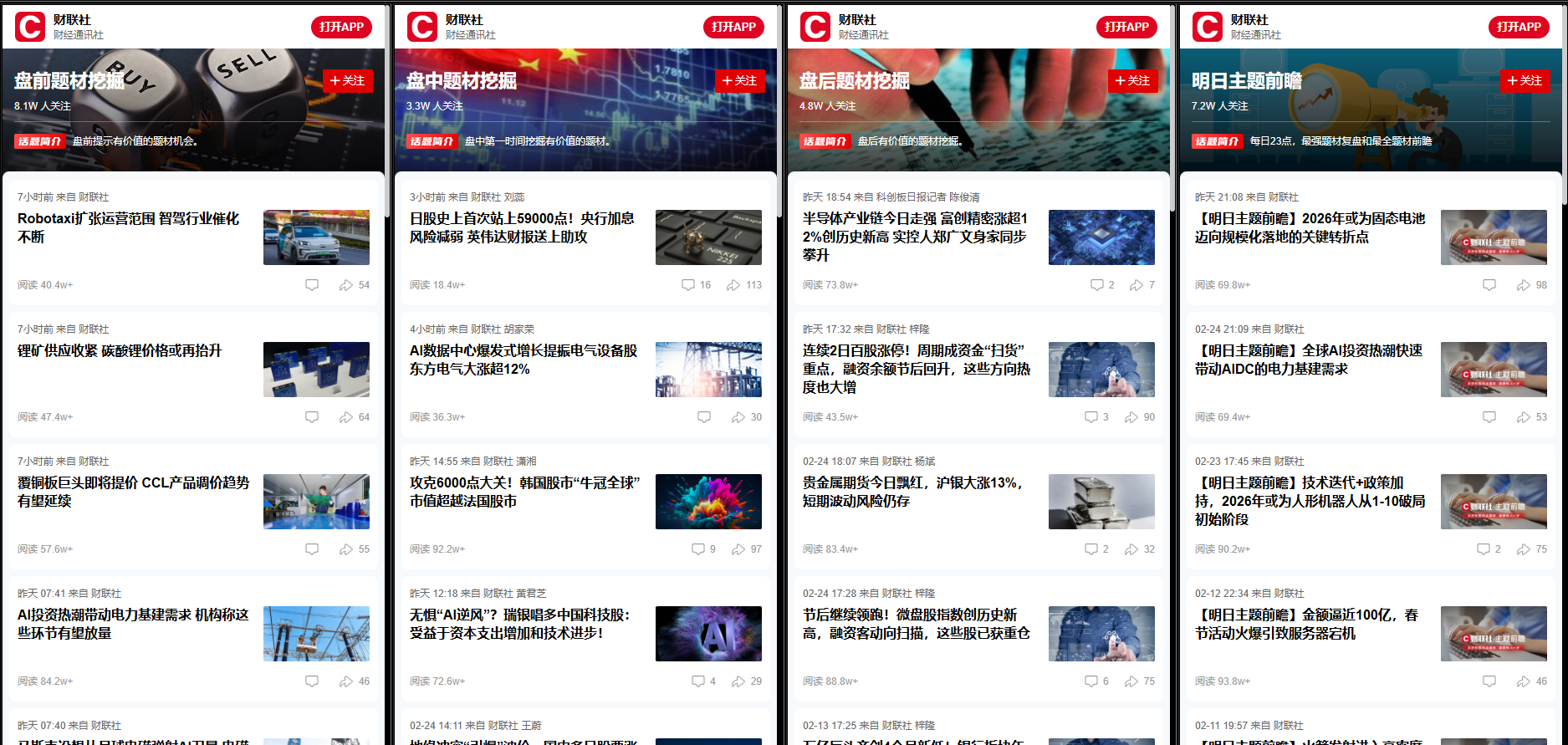
Task: Click share icon on 半导体产业链 article
Action: coord(1136,285)
